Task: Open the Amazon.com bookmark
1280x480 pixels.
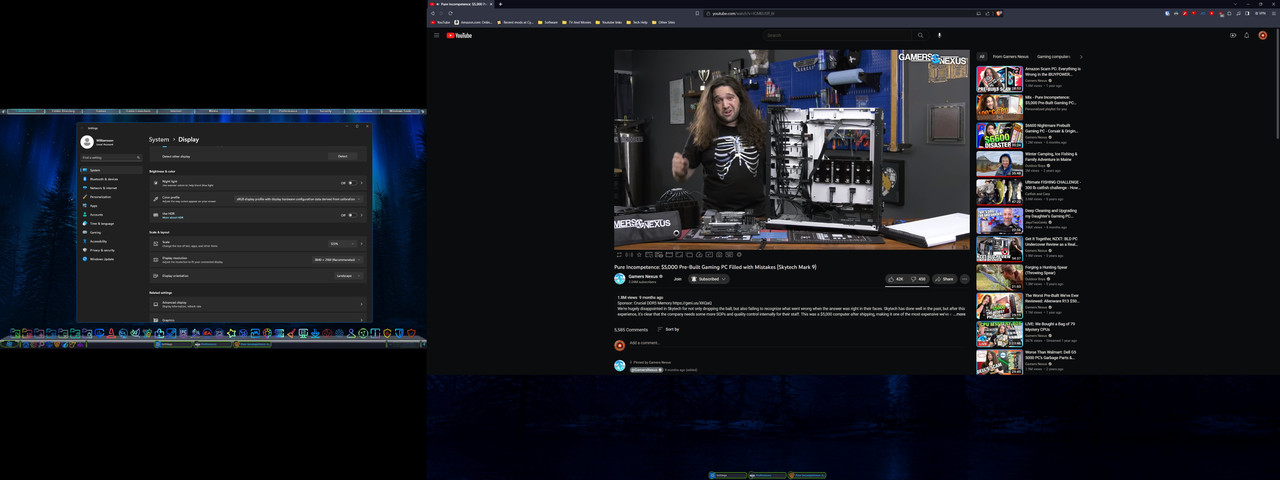Action: click(x=474, y=22)
